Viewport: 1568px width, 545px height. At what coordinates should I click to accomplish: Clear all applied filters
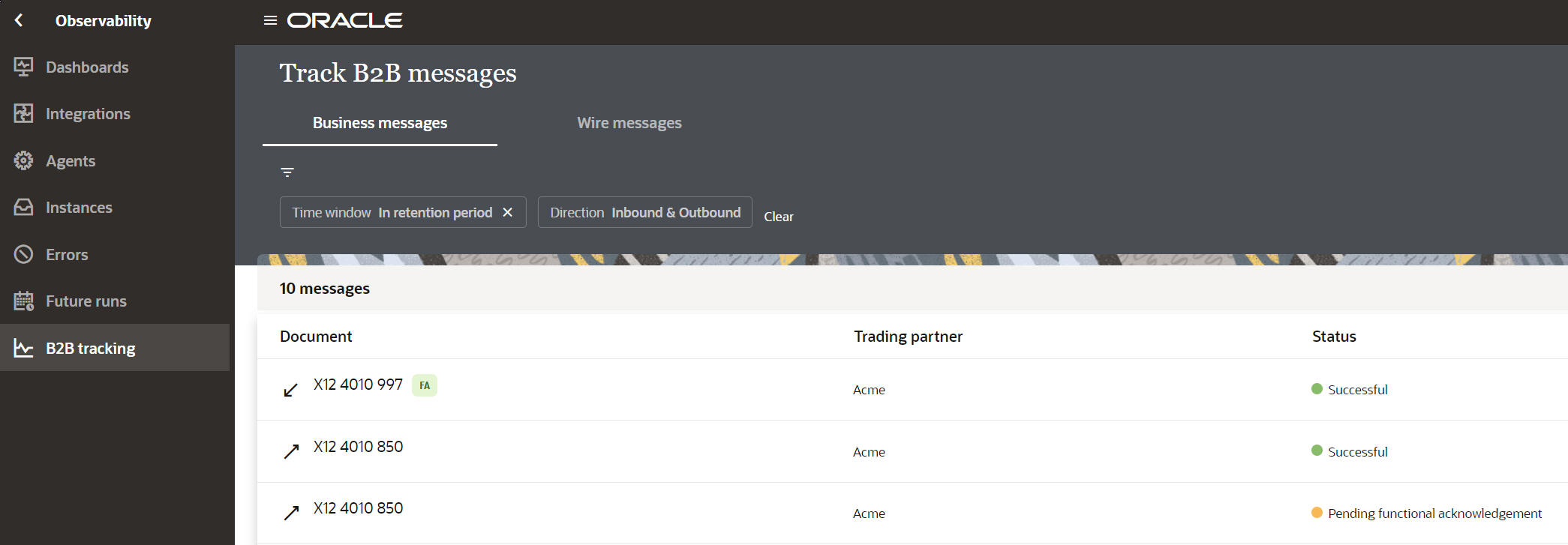778,217
